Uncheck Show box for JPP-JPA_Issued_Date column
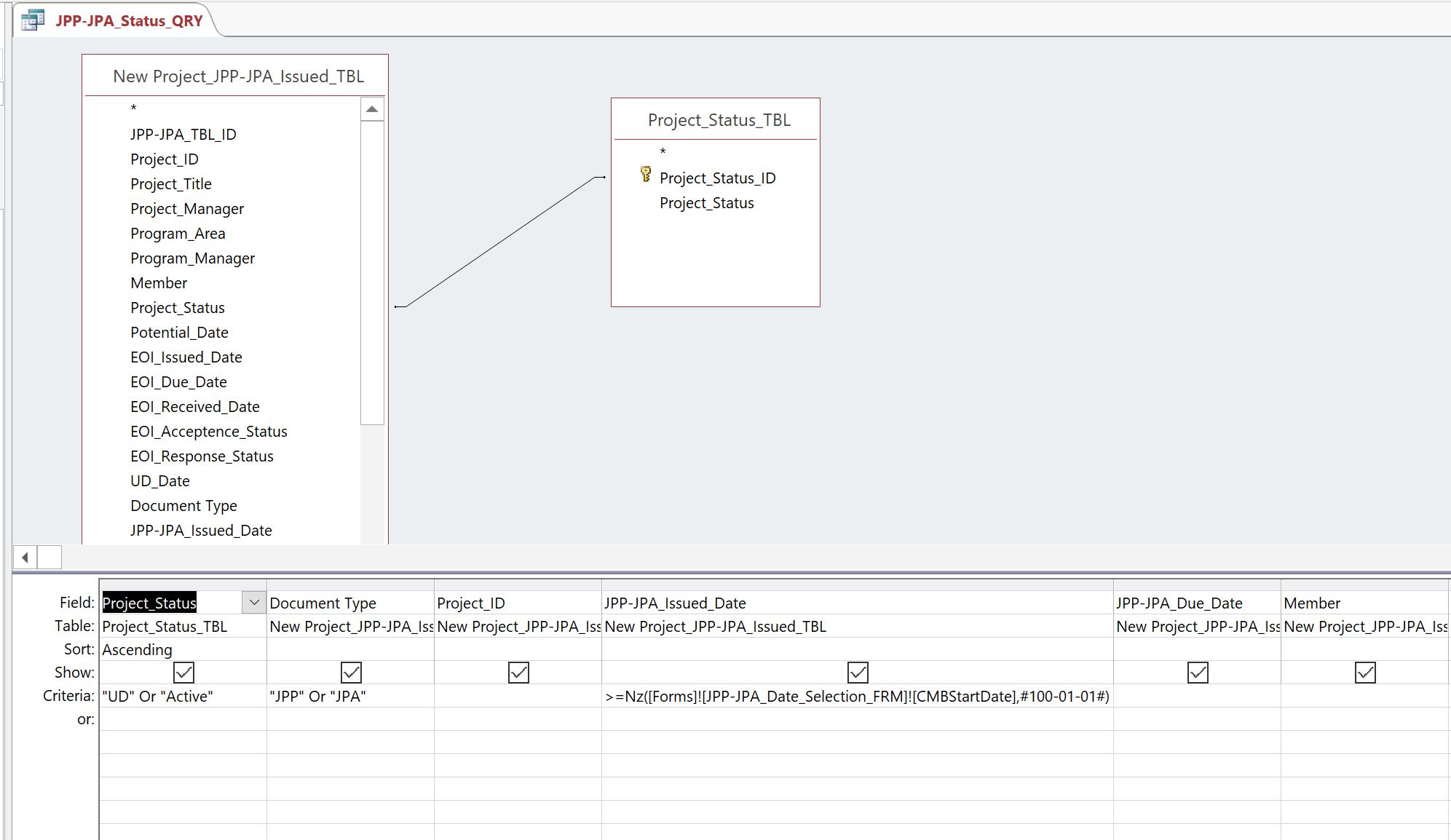Image resolution: width=1451 pixels, height=840 pixels. 858,673
